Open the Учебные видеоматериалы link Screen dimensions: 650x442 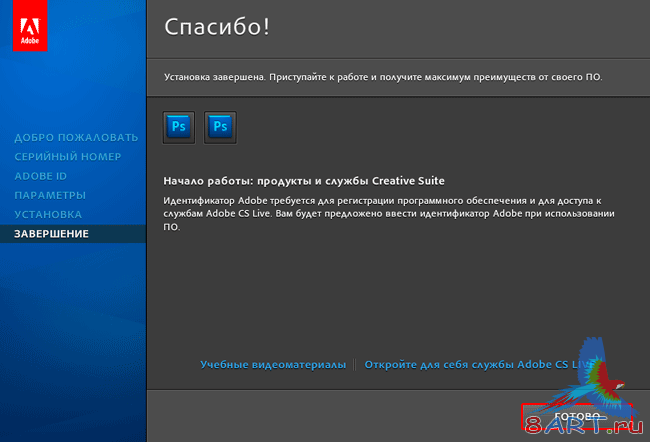pos(273,364)
